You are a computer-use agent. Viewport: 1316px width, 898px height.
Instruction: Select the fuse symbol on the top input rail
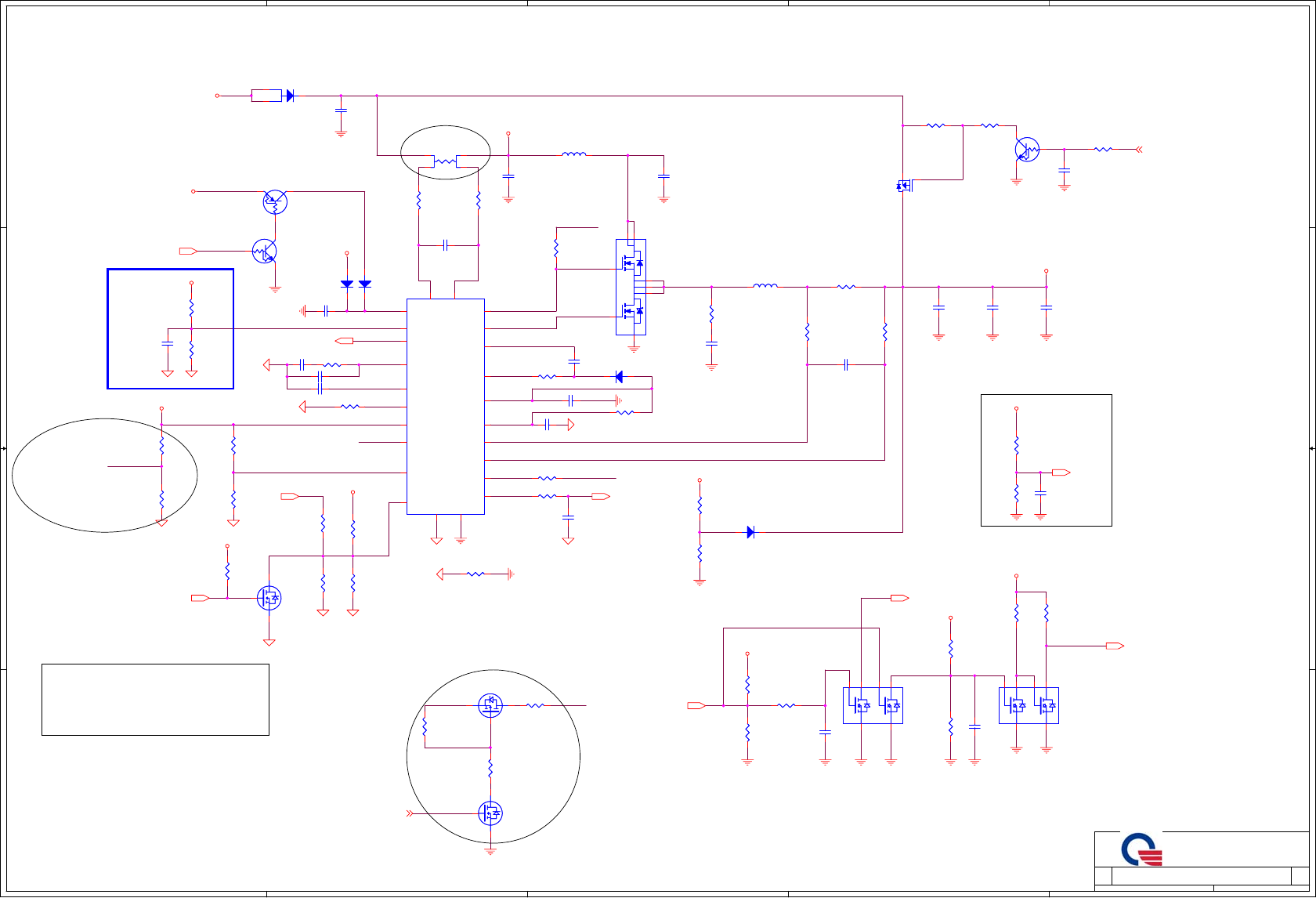(266, 96)
